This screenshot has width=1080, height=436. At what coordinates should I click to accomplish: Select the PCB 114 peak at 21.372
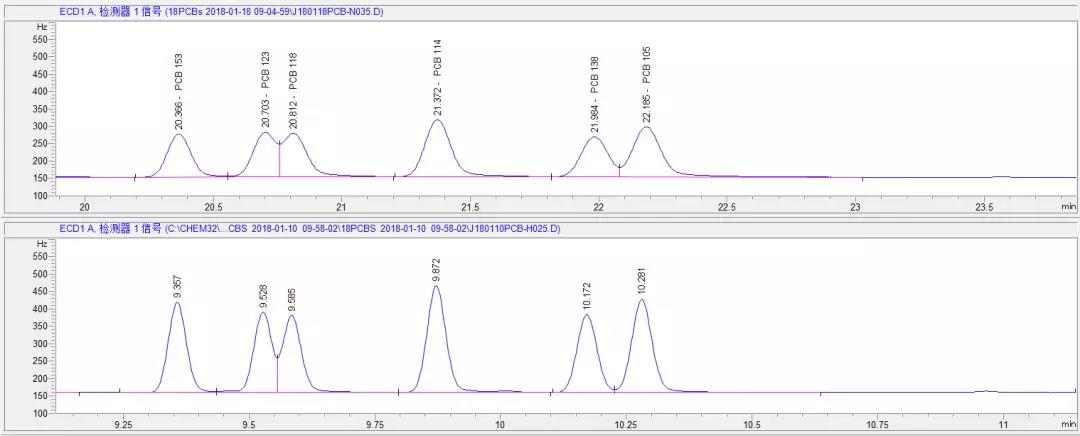(x=438, y=121)
